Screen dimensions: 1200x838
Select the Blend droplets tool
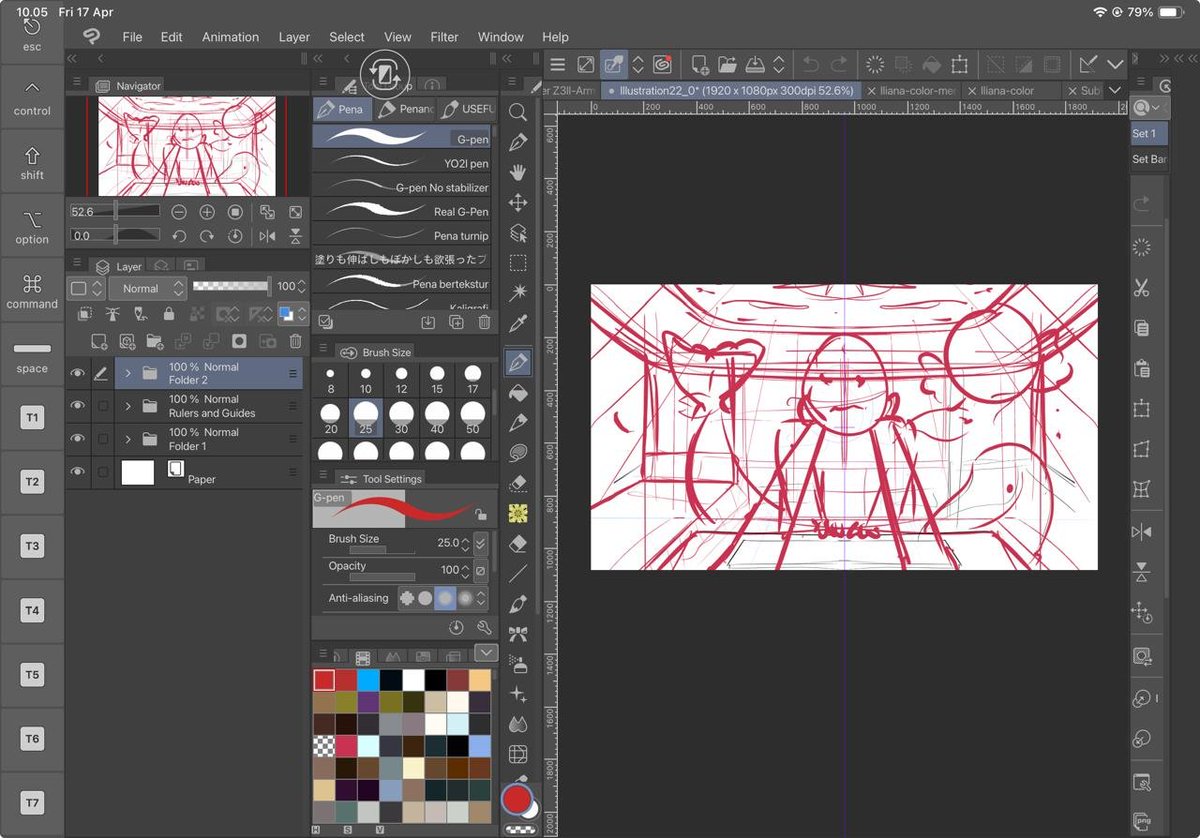(x=518, y=724)
